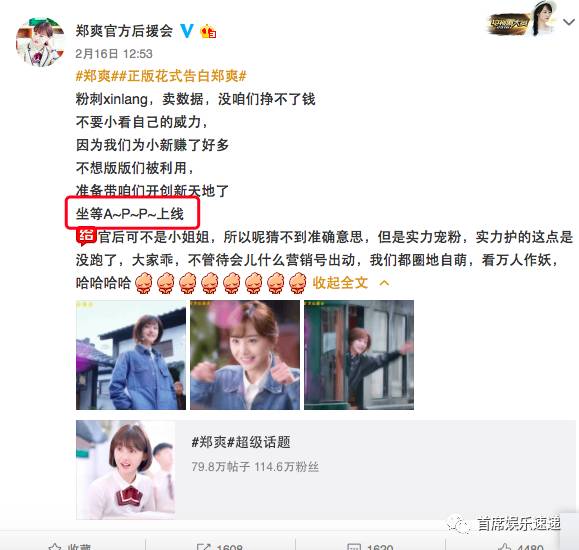Click the username 郑爽官方后援会
Viewport: 579px width, 550px height.
[124, 31]
